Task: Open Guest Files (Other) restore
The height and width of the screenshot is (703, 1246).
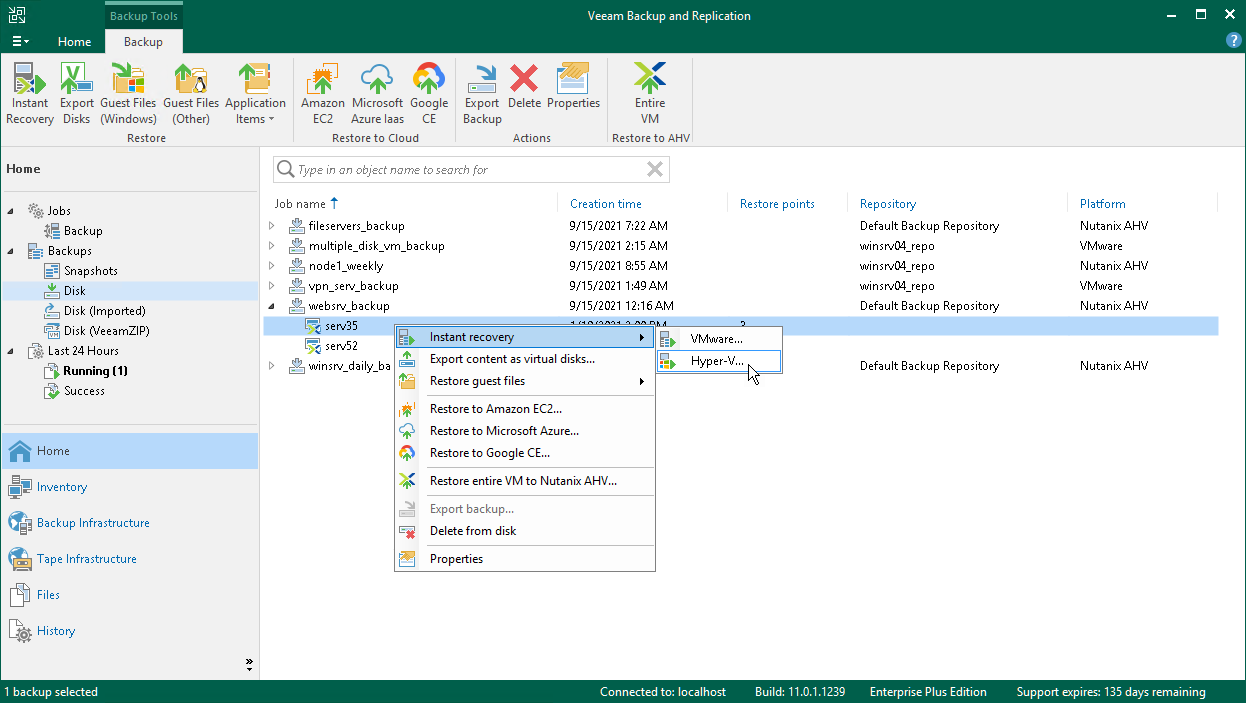Action: tap(191, 93)
